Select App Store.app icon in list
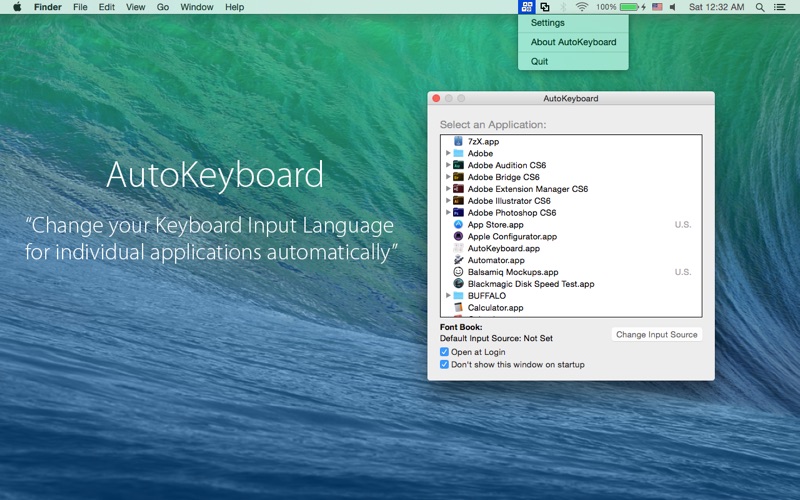 click(x=458, y=224)
